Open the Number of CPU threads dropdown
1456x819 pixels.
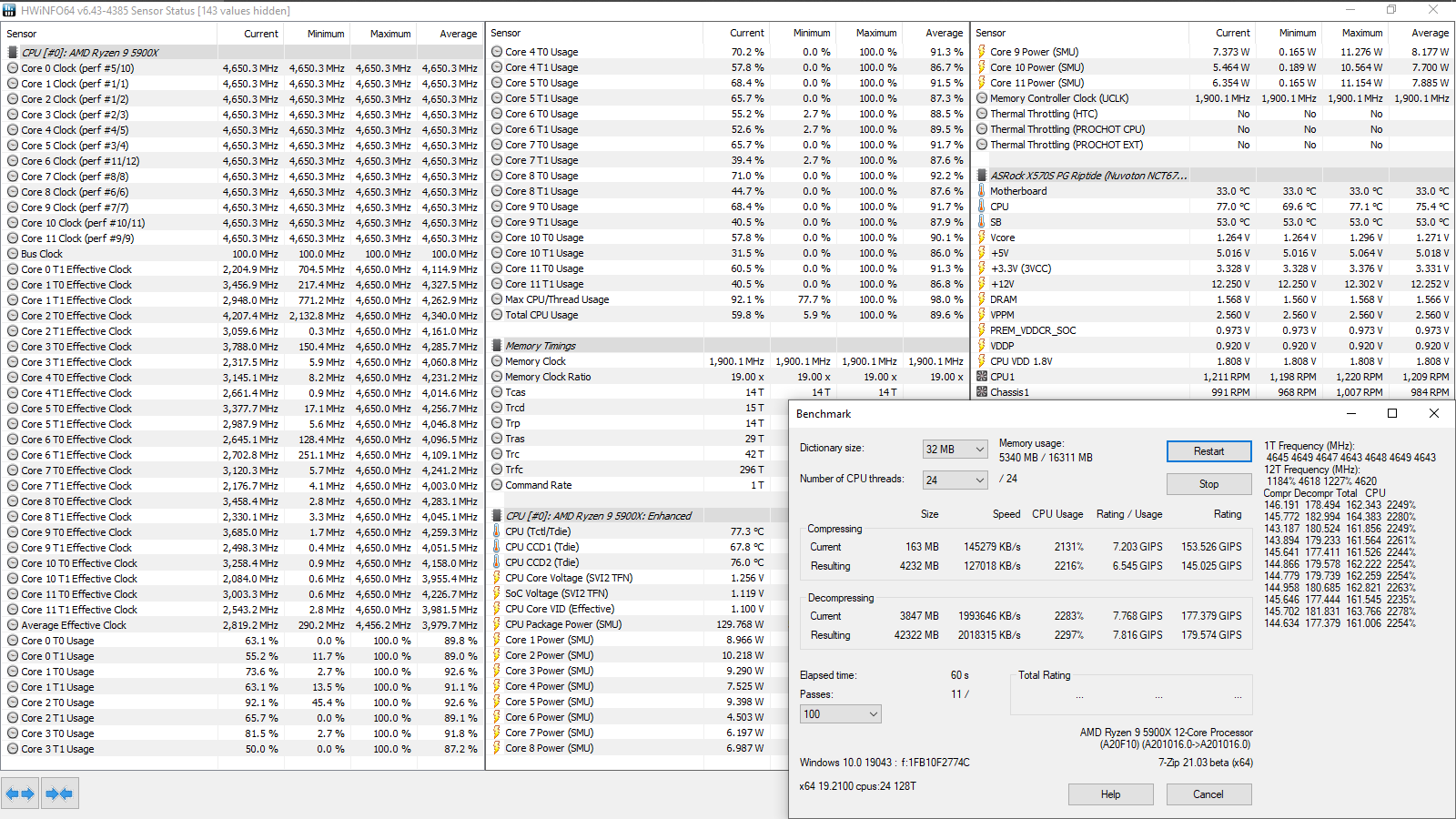pos(955,480)
